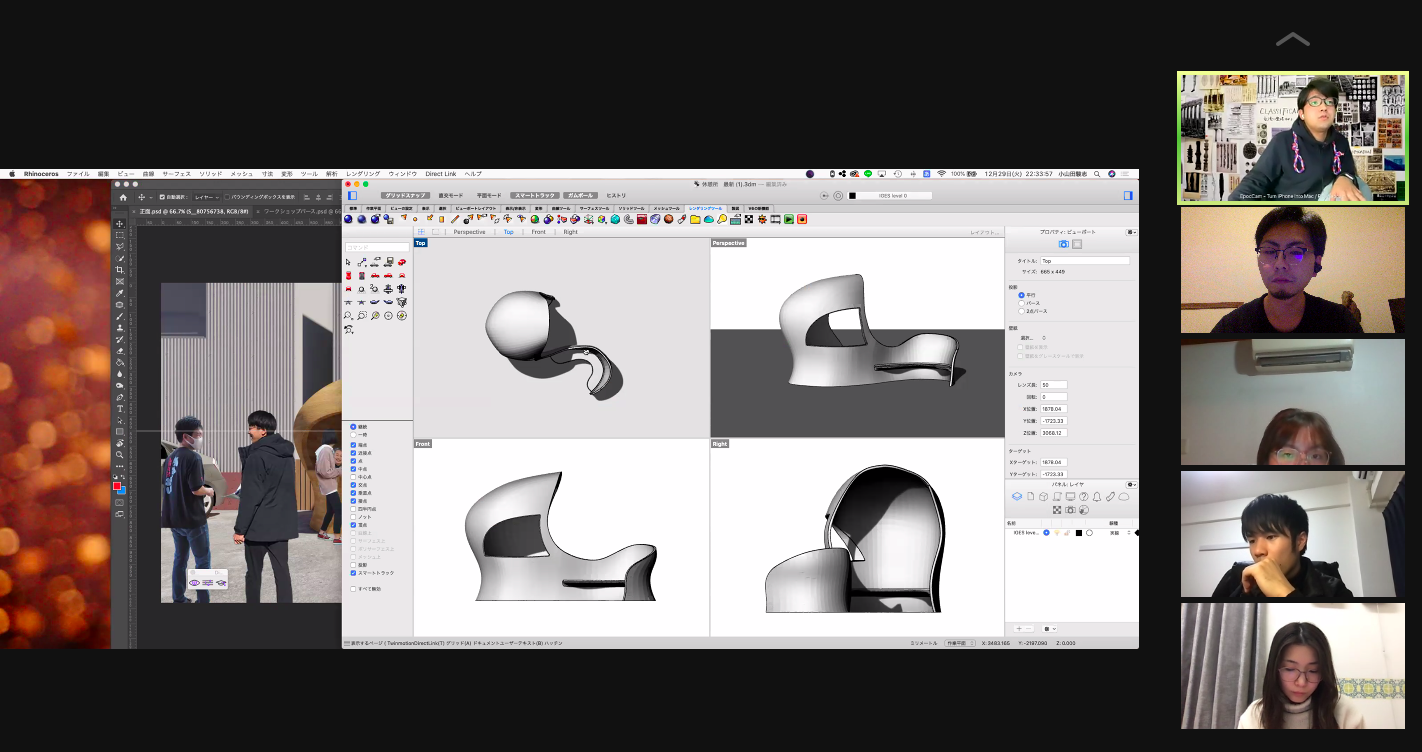Open the レンダリング menu in menu bar
This screenshot has width=1422, height=752.
point(363,174)
